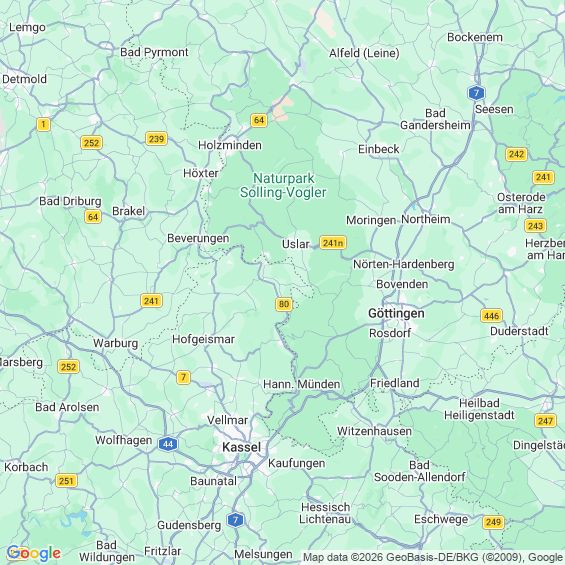
Task: Select the Einbeck town label
Action: click(379, 149)
